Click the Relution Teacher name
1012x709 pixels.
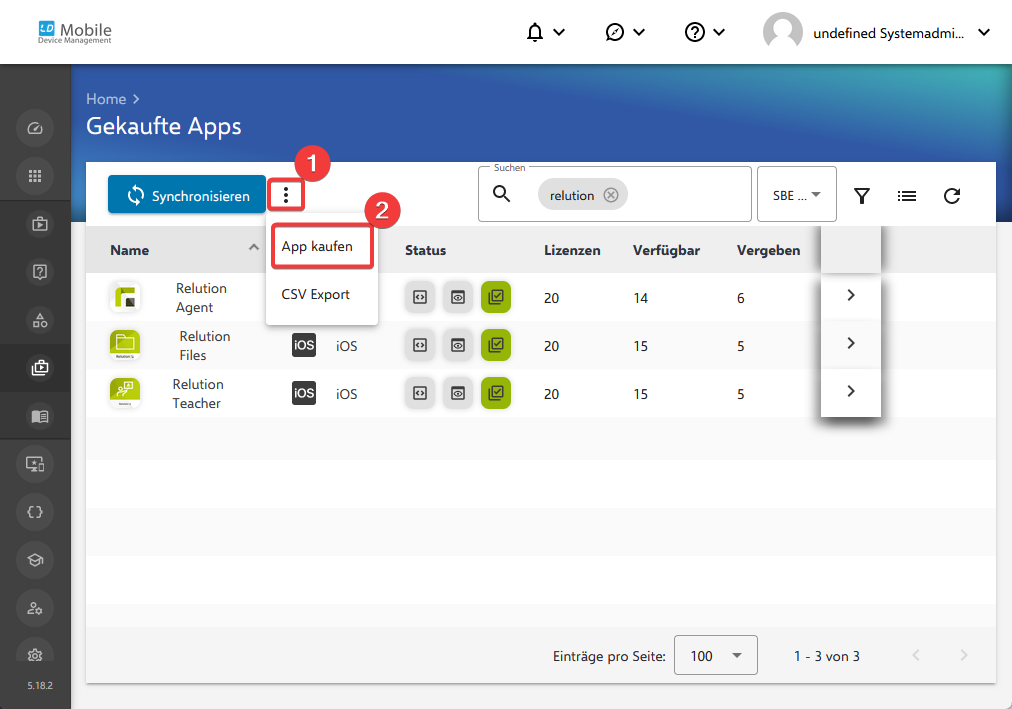coord(197,394)
